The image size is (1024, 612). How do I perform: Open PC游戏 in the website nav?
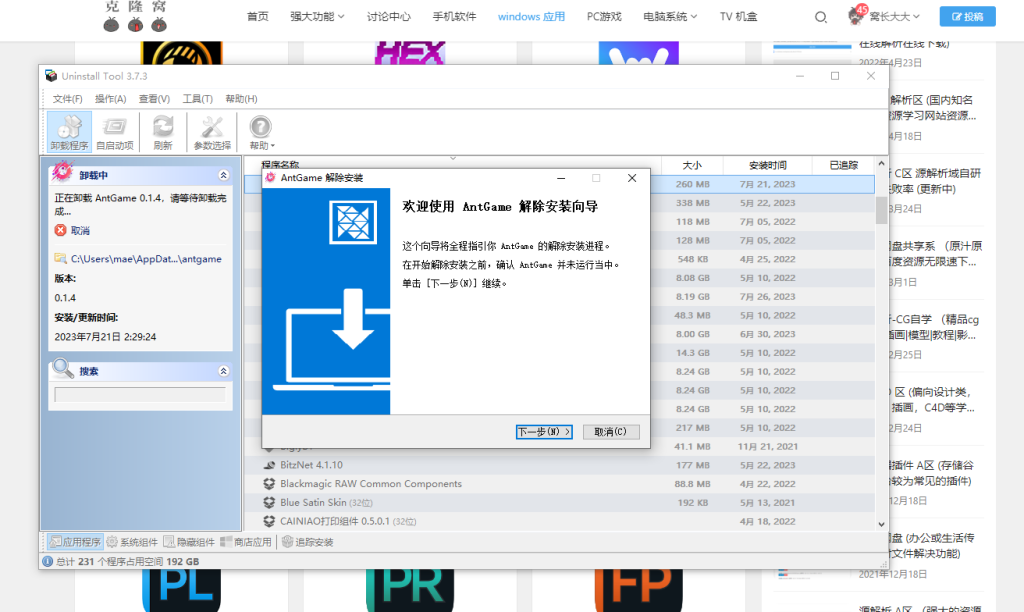pos(604,17)
